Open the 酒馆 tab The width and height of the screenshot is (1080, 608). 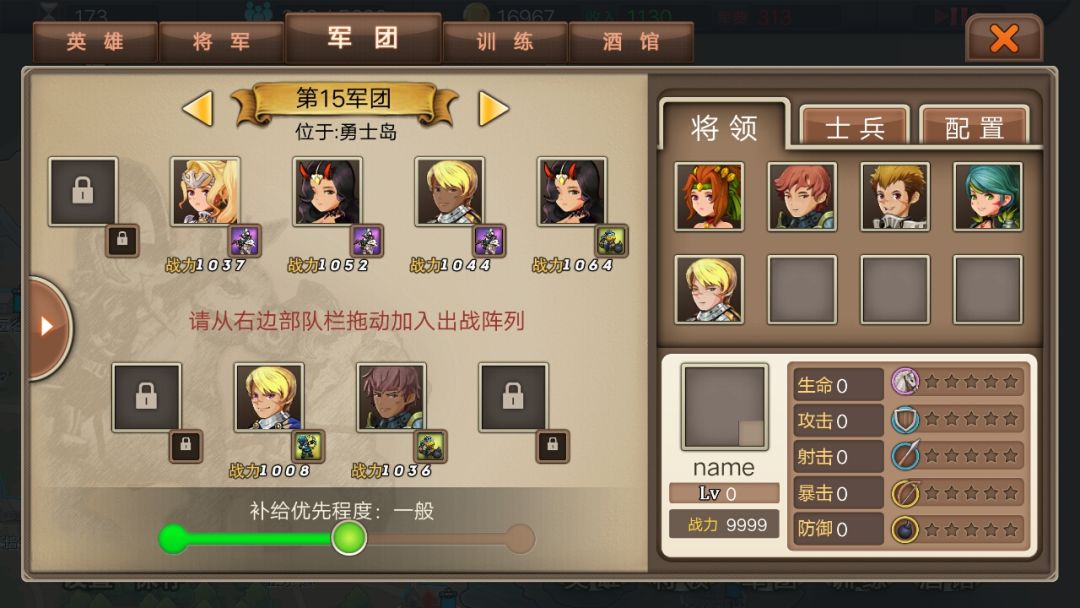pyautogui.click(x=632, y=42)
